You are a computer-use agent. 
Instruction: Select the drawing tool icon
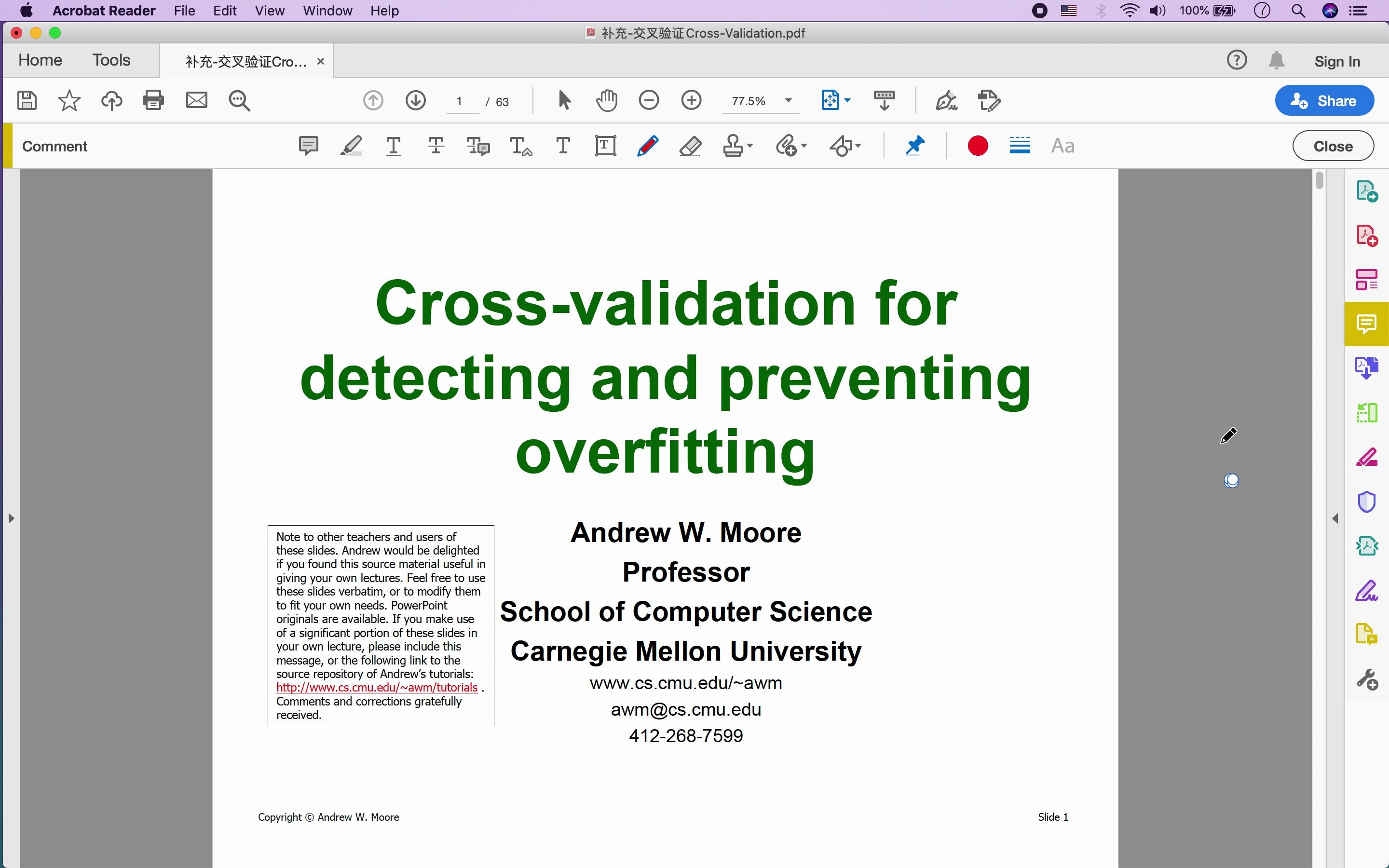tap(647, 146)
